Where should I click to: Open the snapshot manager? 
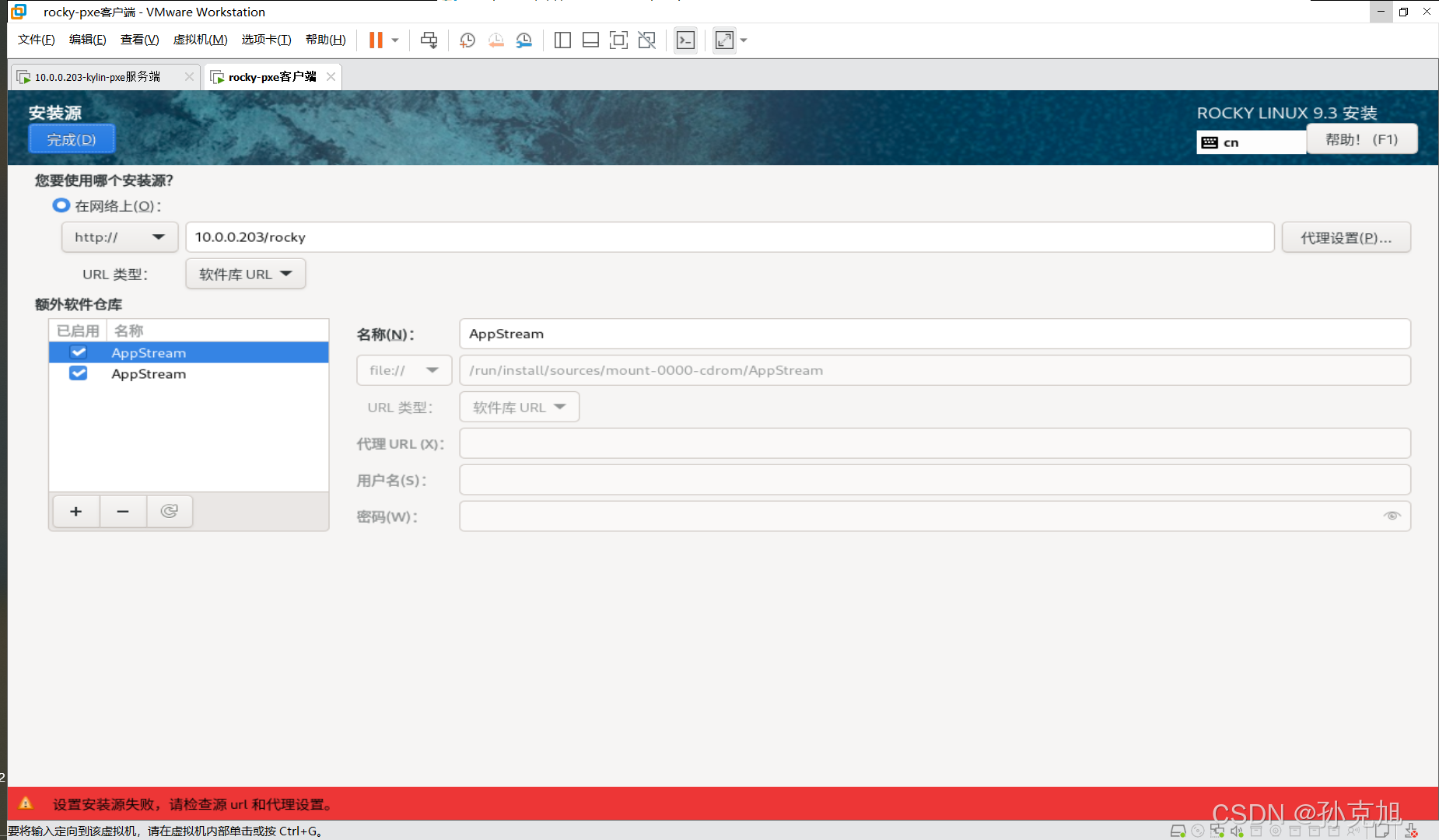pos(524,40)
